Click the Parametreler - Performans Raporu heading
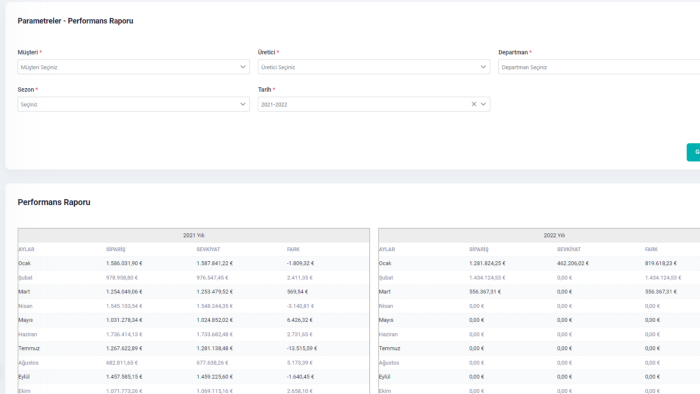 [x=75, y=21]
